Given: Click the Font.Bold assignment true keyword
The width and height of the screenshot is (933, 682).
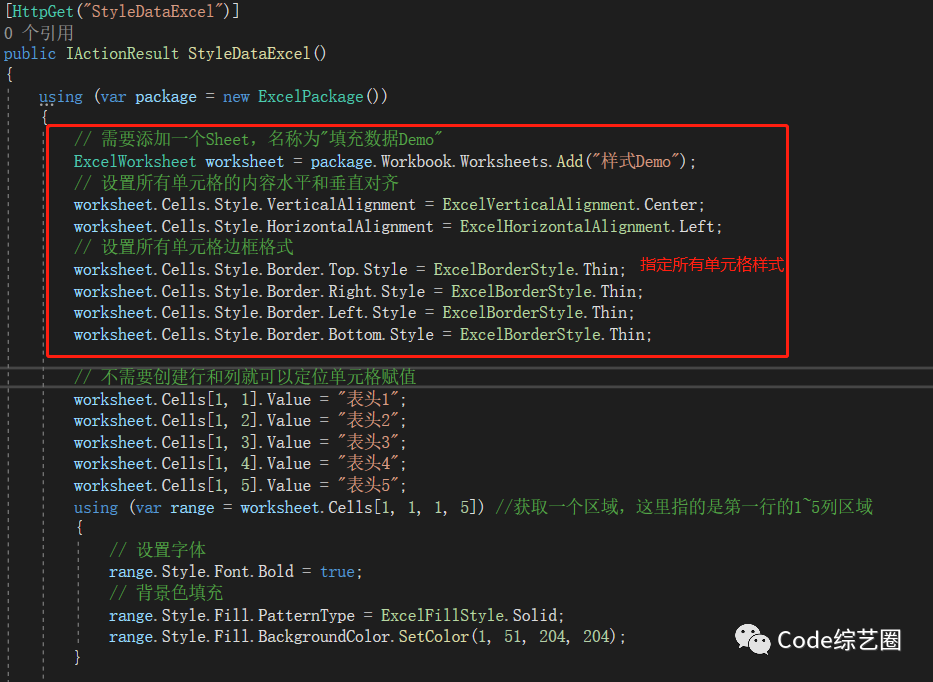Looking at the screenshot, I should pyautogui.click(x=337, y=571).
